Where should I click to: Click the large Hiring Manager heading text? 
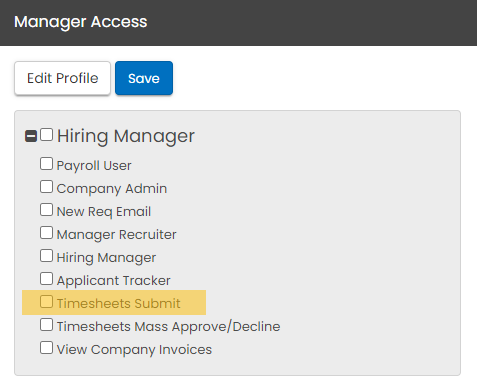(126, 136)
